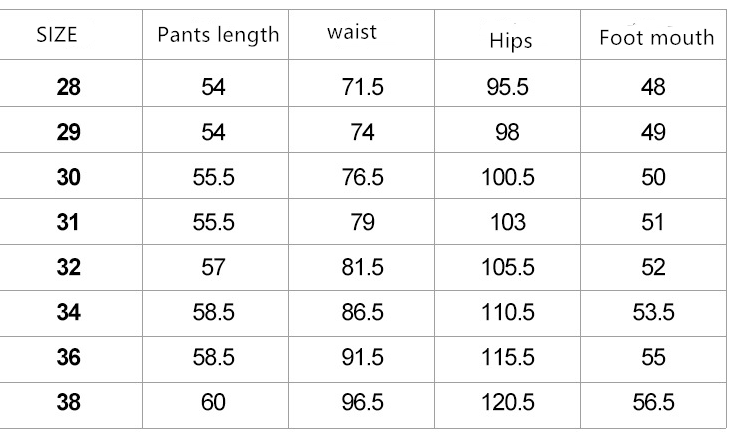Image resolution: width=744 pixels, height=432 pixels.
Task: Select the Pants length column header
Action: [x=218, y=35]
